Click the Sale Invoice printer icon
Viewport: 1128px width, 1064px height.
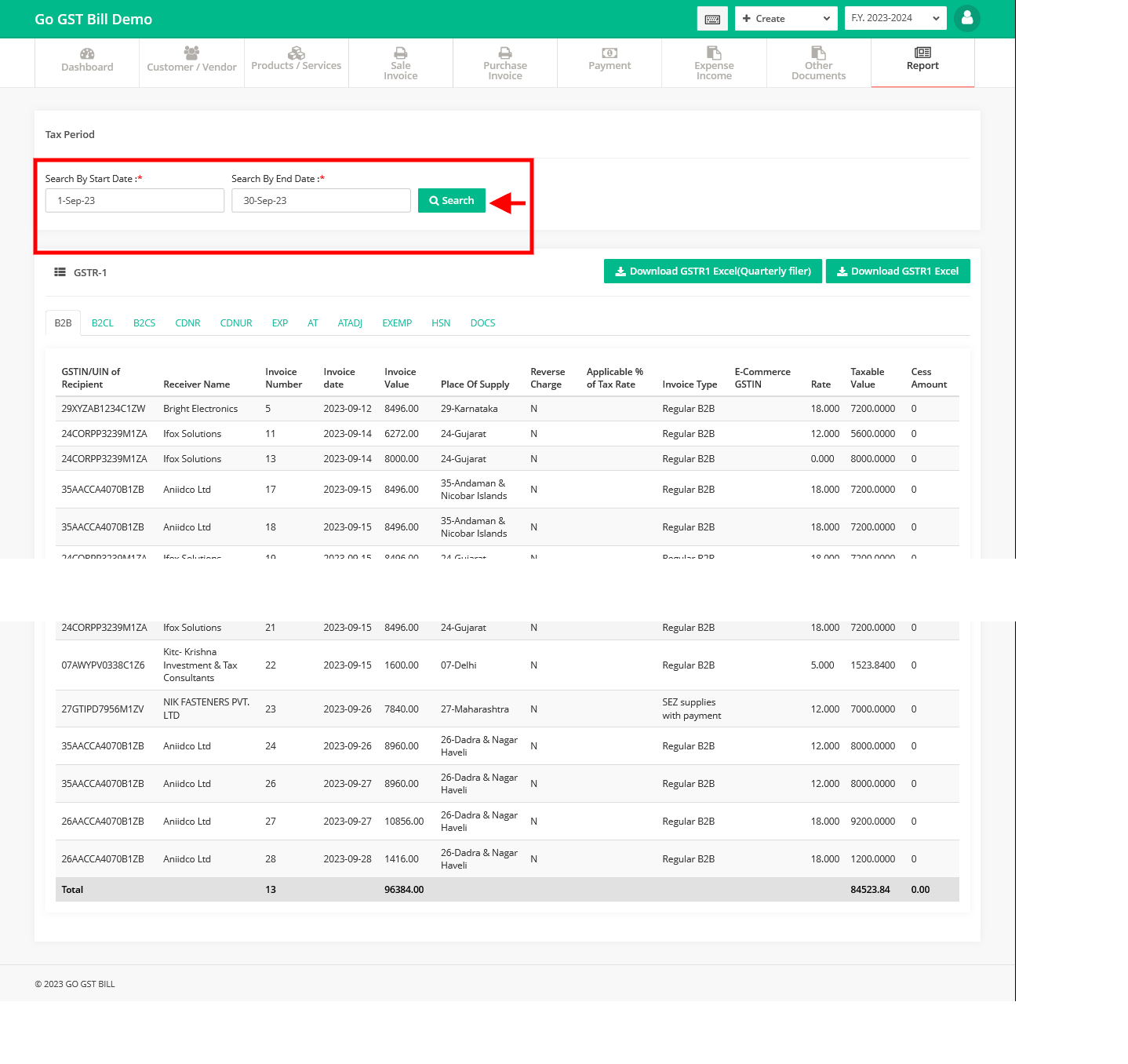(x=400, y=53)
